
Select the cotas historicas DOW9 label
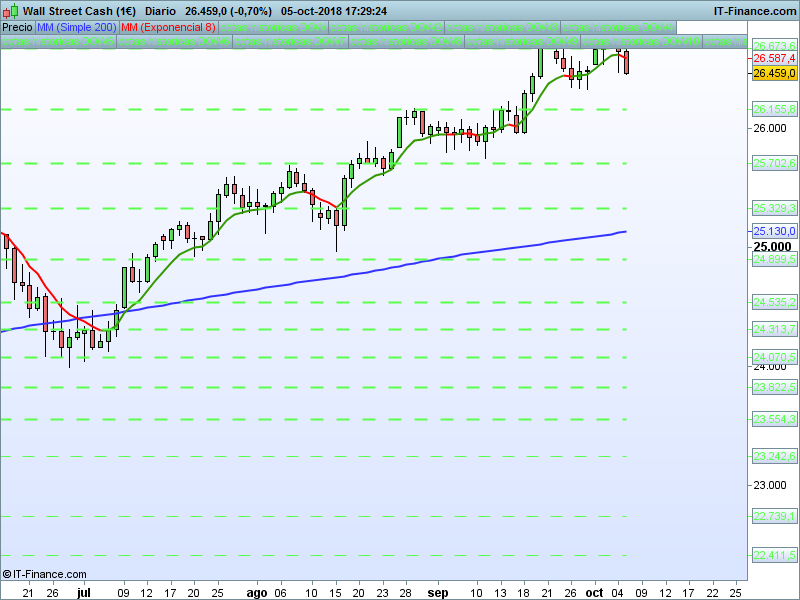click(522, 41)
